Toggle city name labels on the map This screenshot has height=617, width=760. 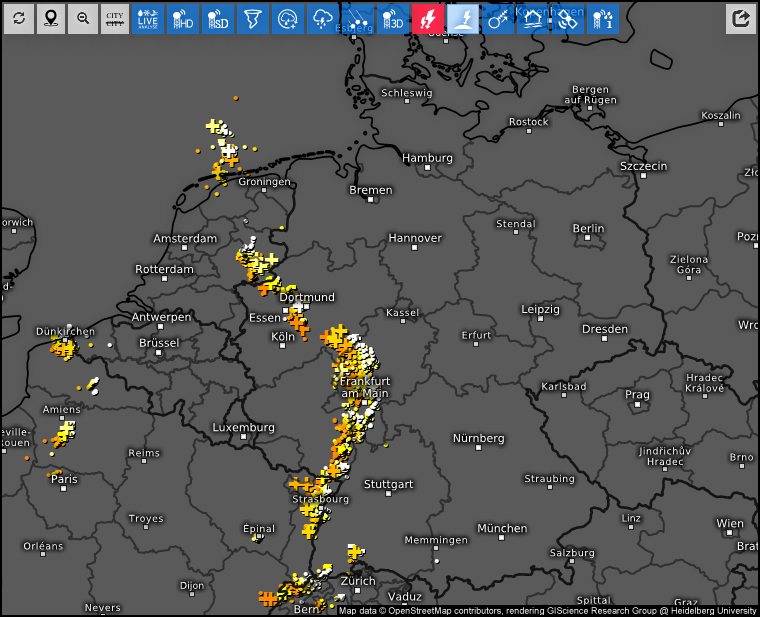coord(115,19)
